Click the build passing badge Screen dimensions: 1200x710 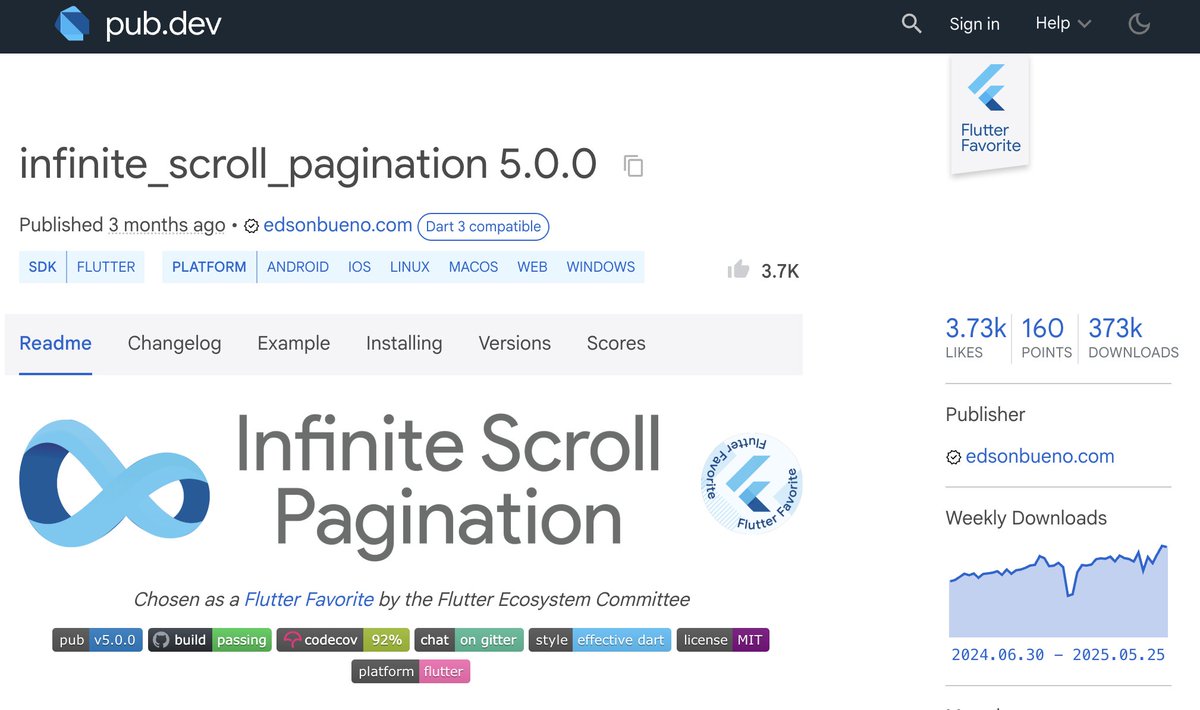210,640
